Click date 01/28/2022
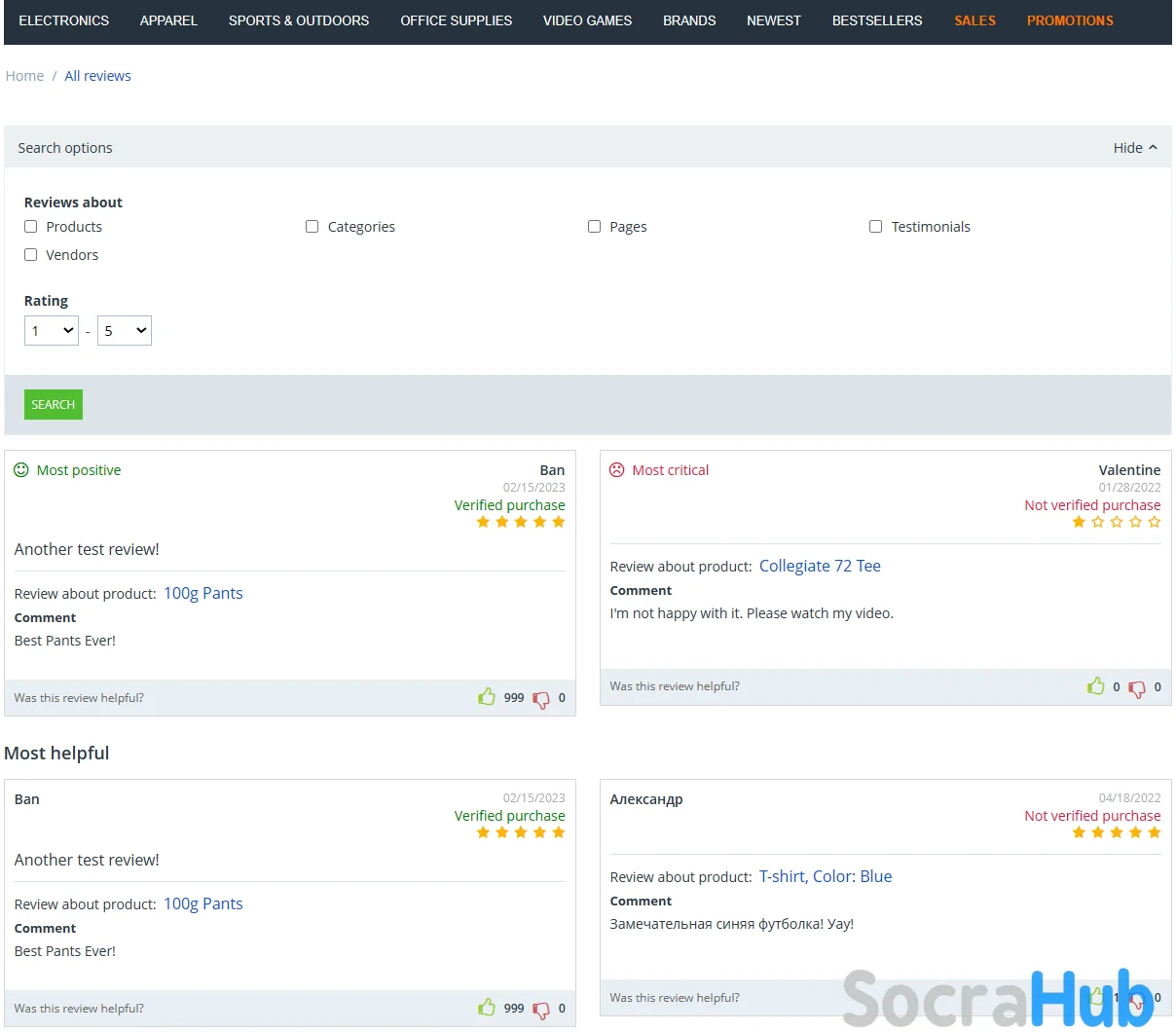This screenshot has width=1176, height=1032. (1129, 488)
